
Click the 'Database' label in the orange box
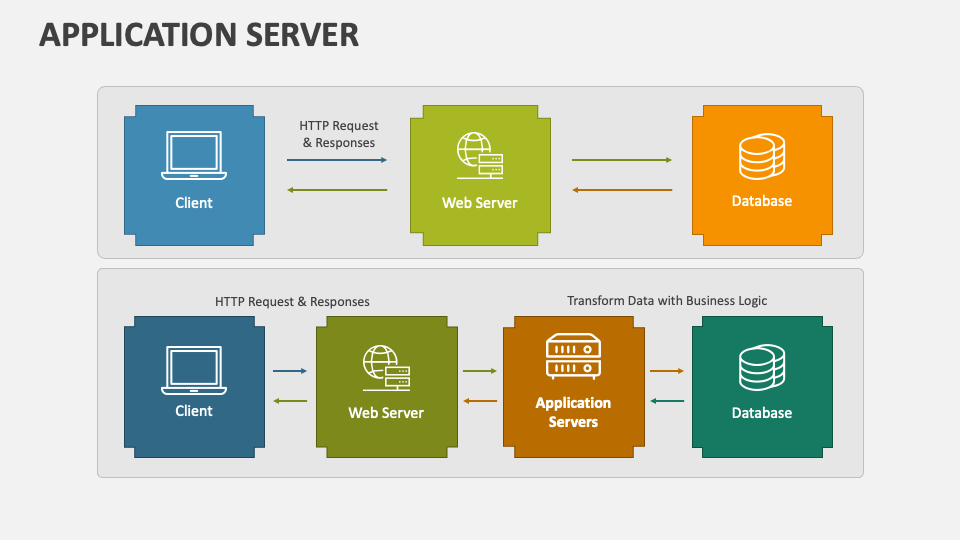pos(762,201)
